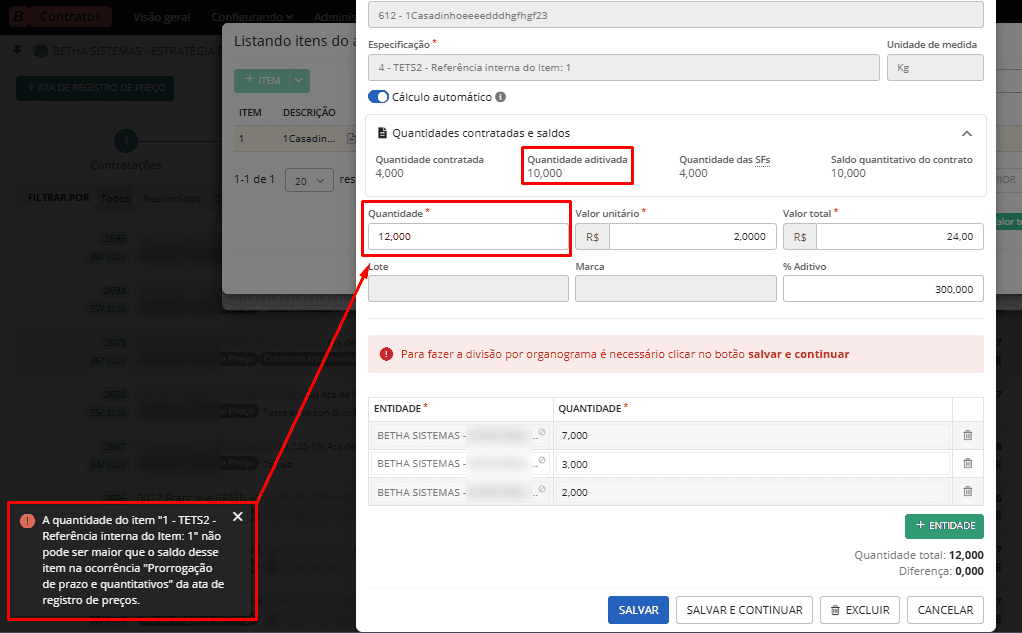This screenshot has width=1022, height=633.
Task: Click the Betha logo icon
Action: click(x=18, y=16)
